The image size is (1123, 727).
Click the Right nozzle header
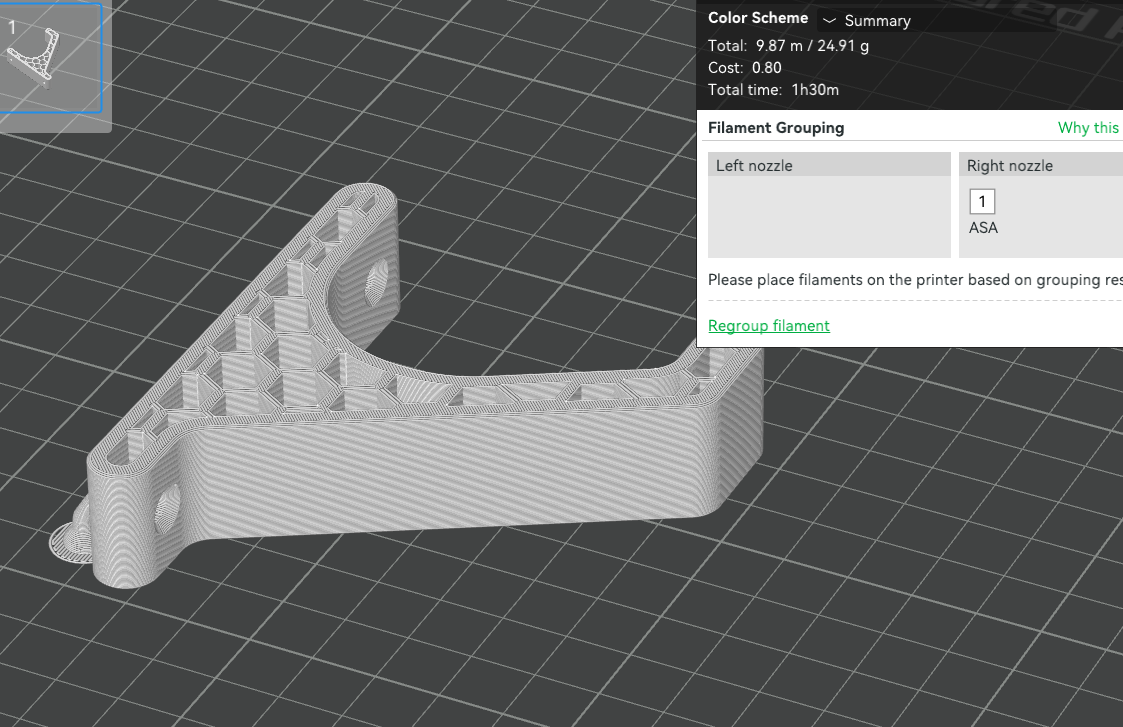click(1041, 165)
